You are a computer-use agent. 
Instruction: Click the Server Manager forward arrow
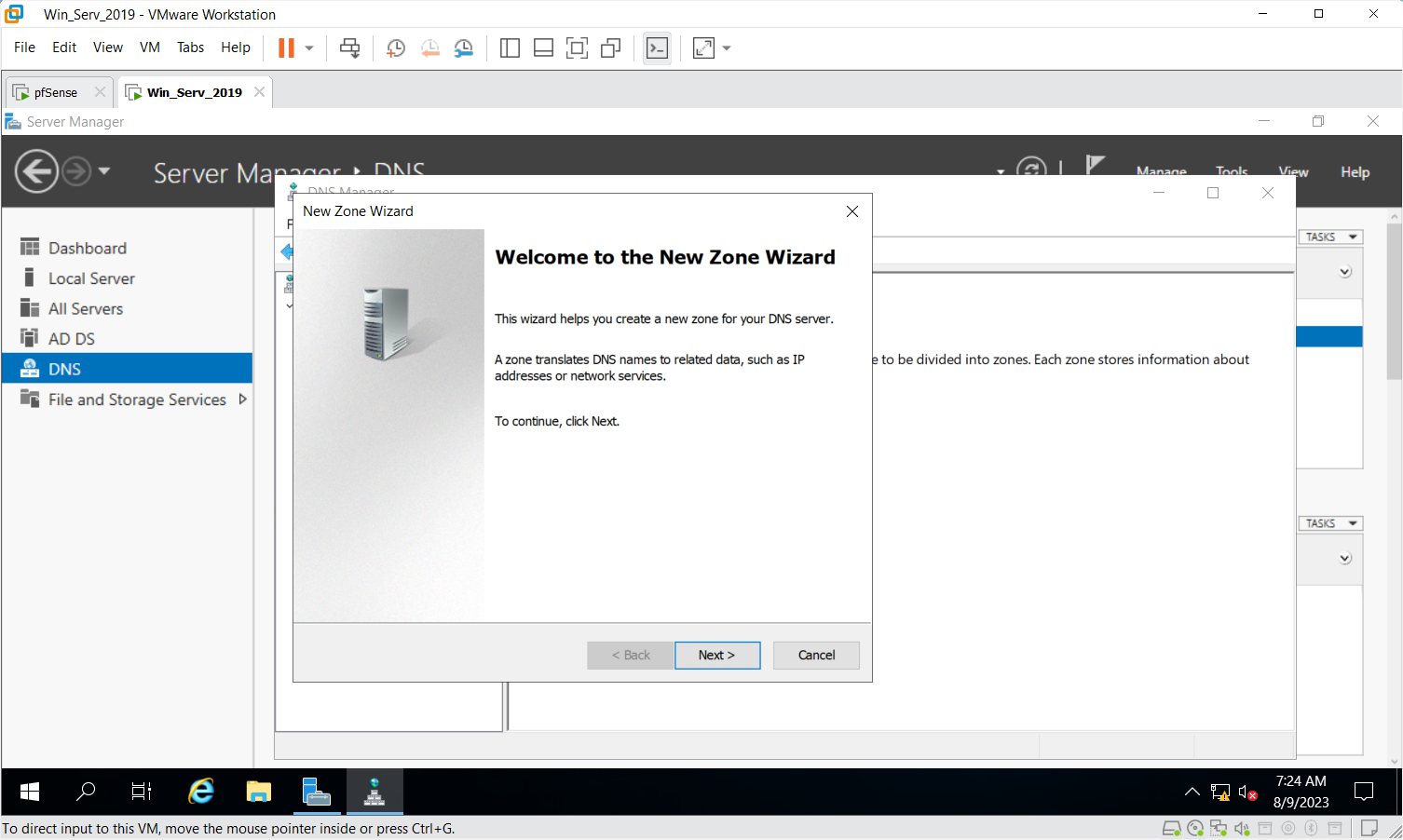(76, 171)
